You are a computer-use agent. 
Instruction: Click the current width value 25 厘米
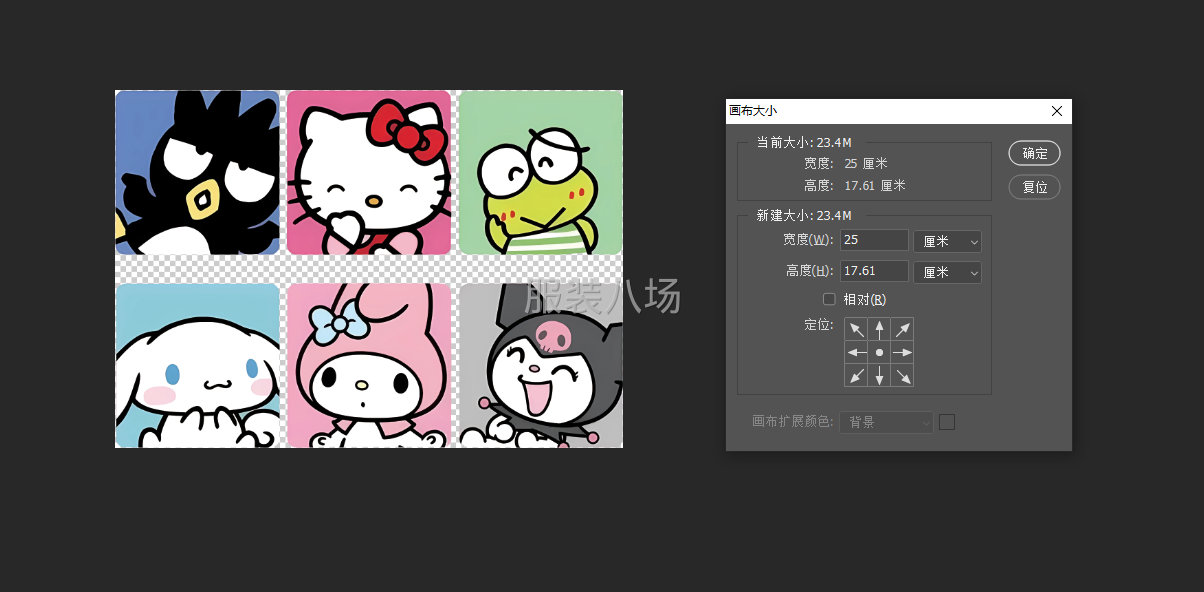pyautogui.click(x=866, y=163)
